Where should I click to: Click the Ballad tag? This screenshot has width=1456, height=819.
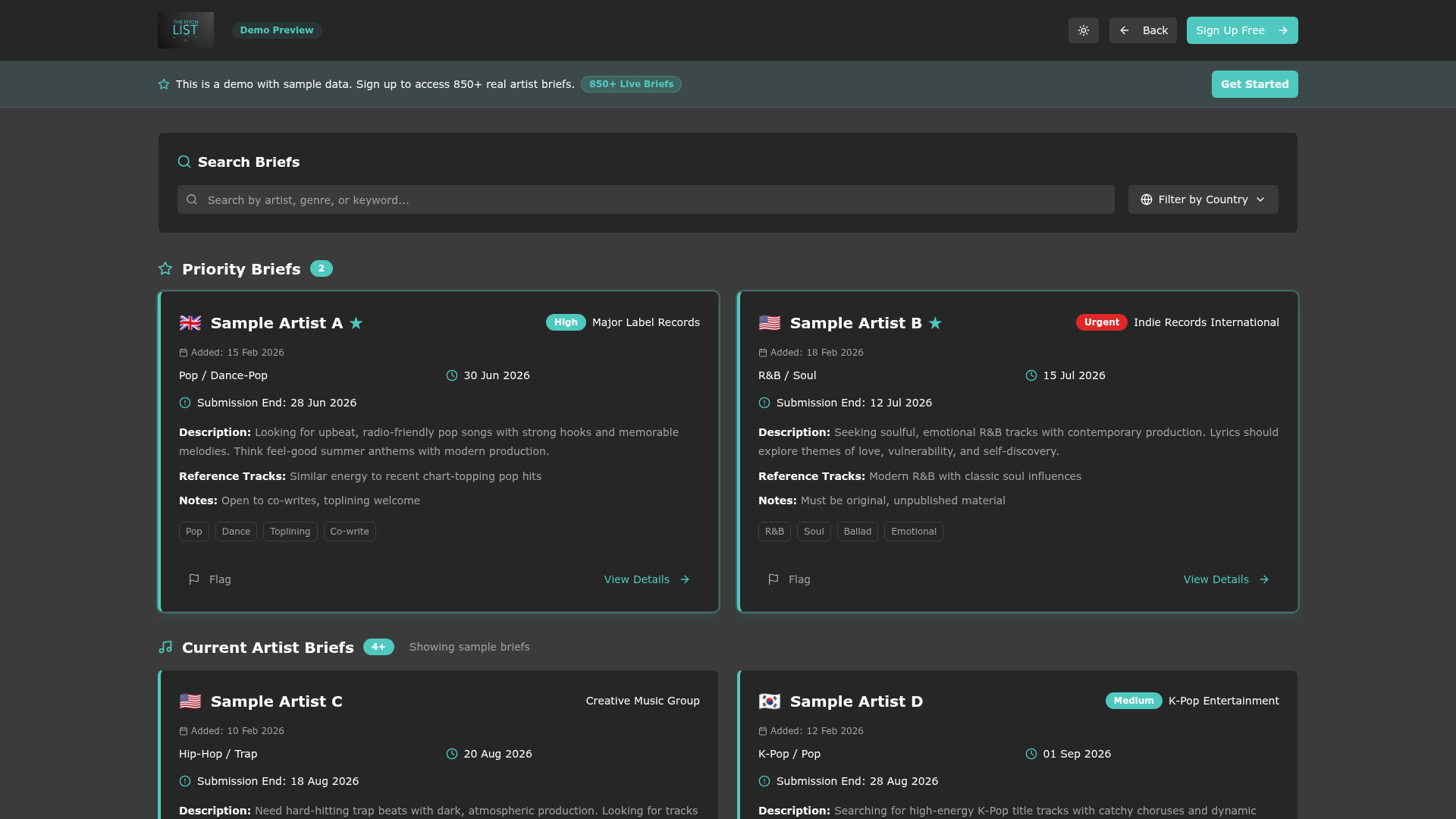(x=858, y=532)
